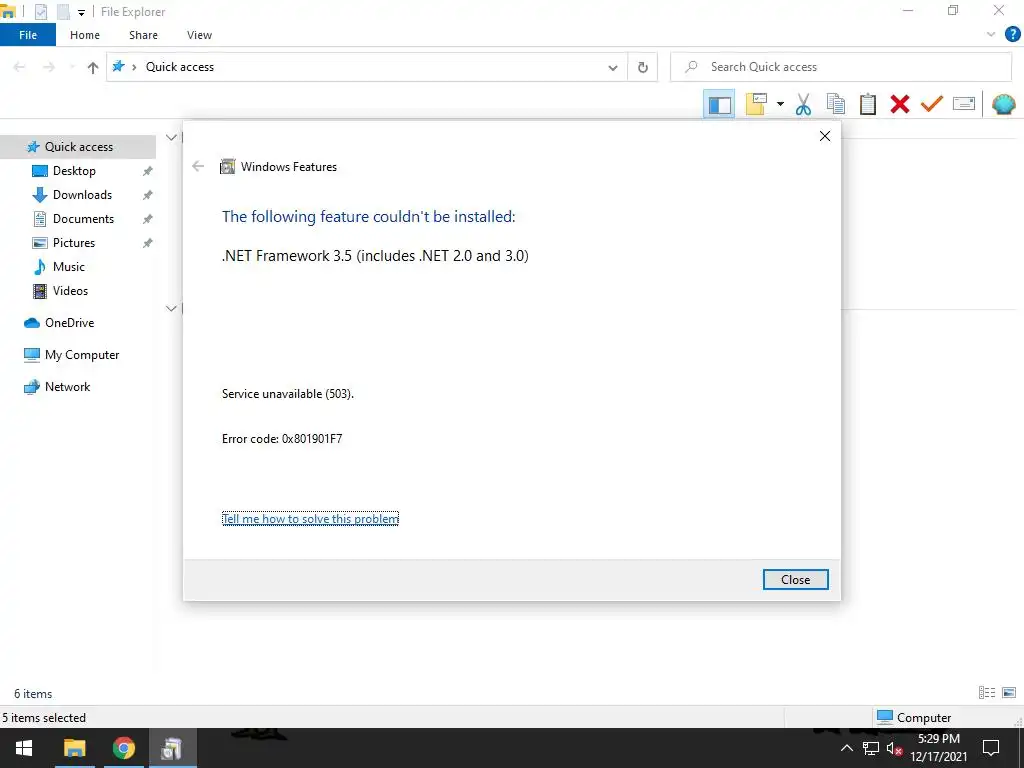The image size is (1024, 768).
Task: Open the address bar history dropdown
Action: [613, 67]
